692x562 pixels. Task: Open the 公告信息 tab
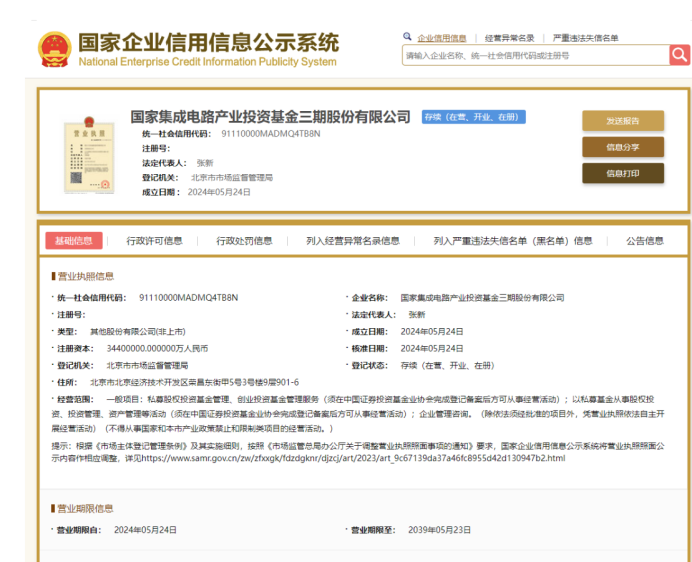click(645, 241)
